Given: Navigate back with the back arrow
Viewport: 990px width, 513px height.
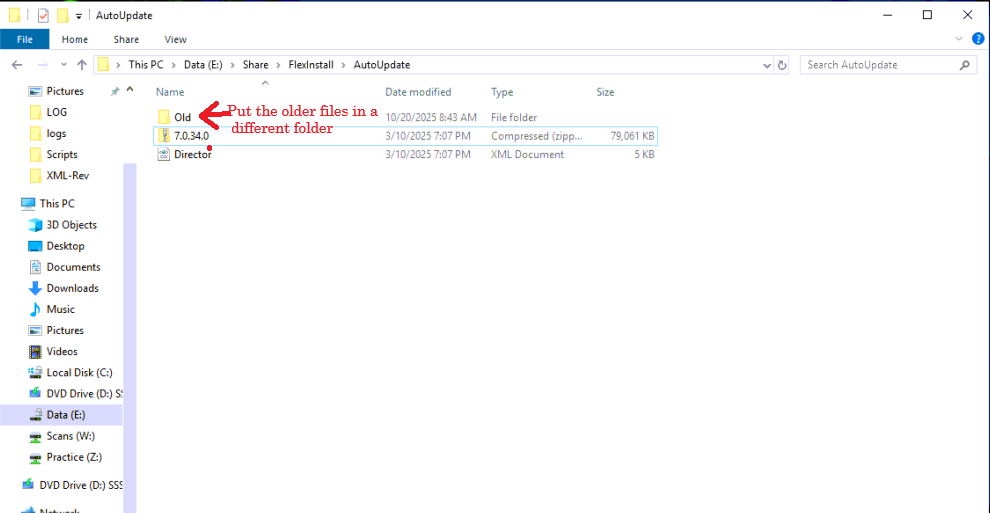Looking at the screenshot, I should pyautogui.click(x=17, y=65).
